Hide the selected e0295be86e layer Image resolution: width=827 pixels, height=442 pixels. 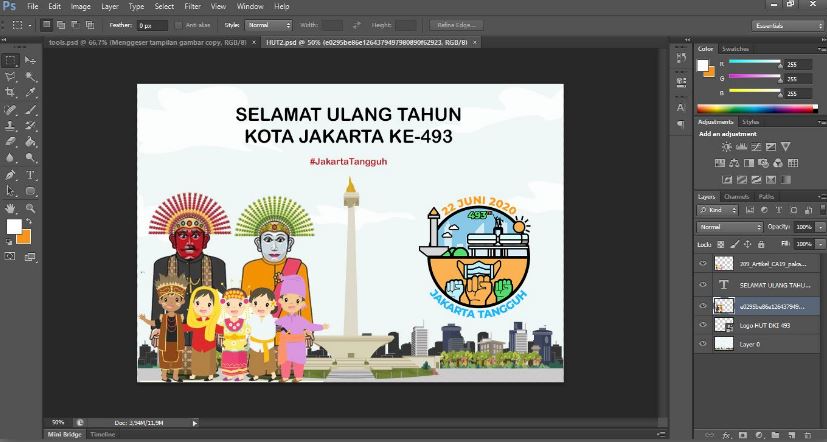[703, 306]
